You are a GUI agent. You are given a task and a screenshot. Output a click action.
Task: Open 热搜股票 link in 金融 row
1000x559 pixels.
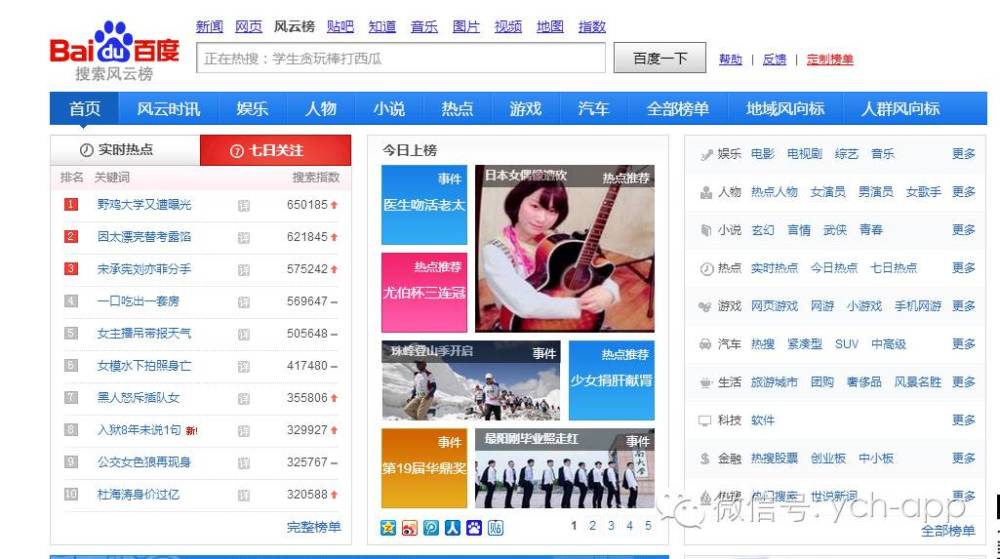pyautogui.click(x=774, y=458)
